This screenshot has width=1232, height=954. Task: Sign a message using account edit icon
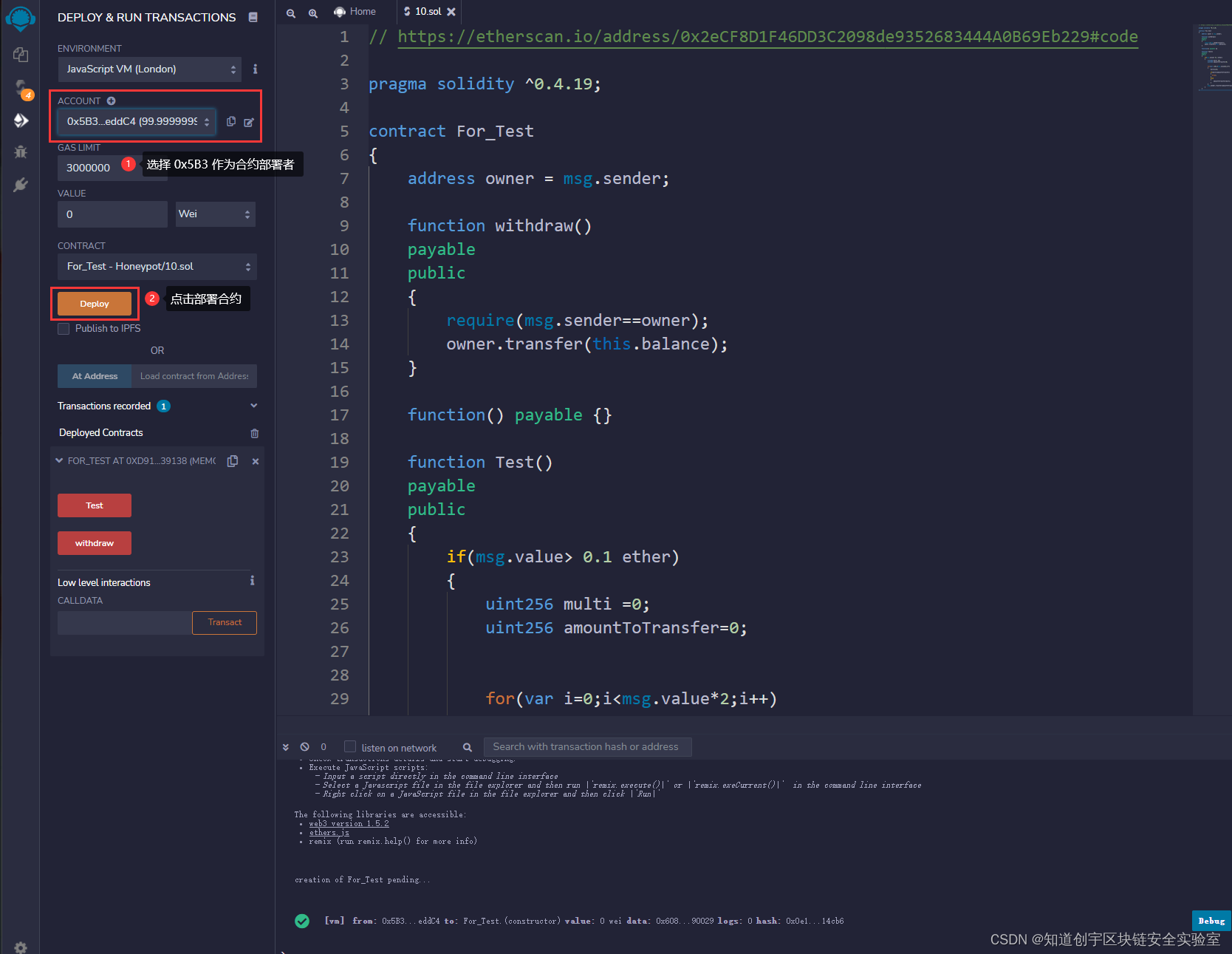(x=249, y=122)
